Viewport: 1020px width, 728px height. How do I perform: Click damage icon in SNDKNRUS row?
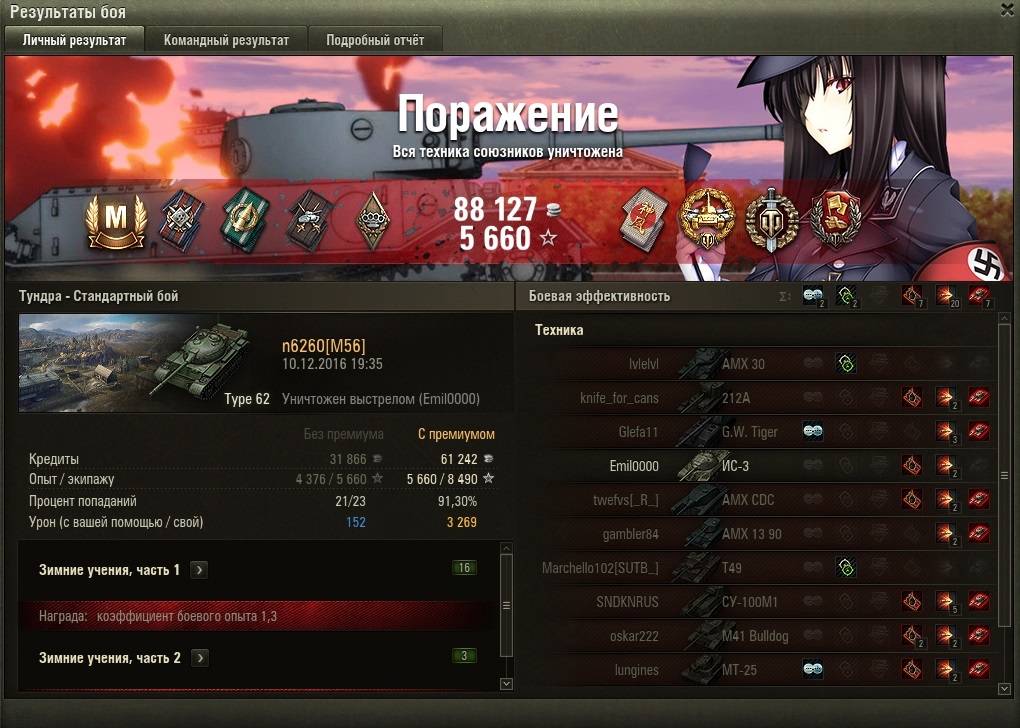(946, 601)
